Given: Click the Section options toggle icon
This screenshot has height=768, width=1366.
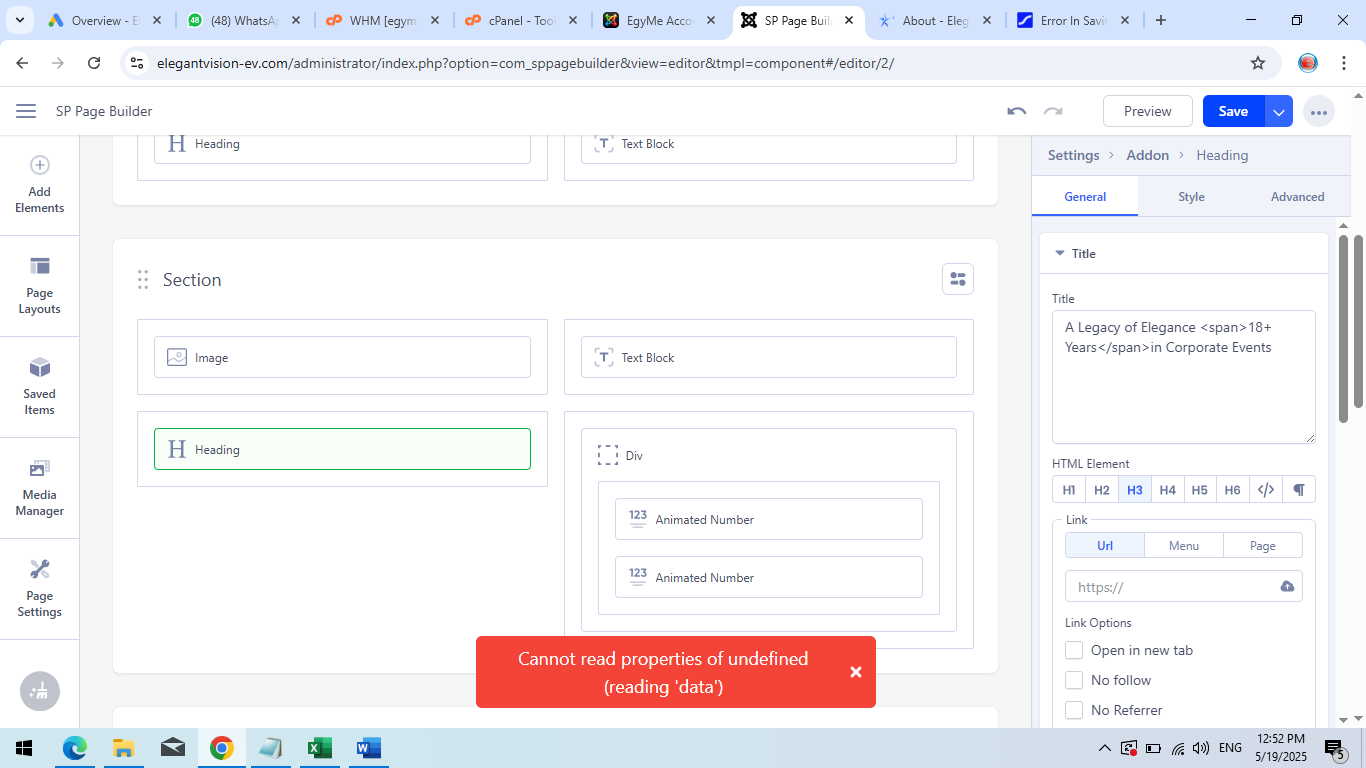Looking at the screenshot, I should 957,279.
